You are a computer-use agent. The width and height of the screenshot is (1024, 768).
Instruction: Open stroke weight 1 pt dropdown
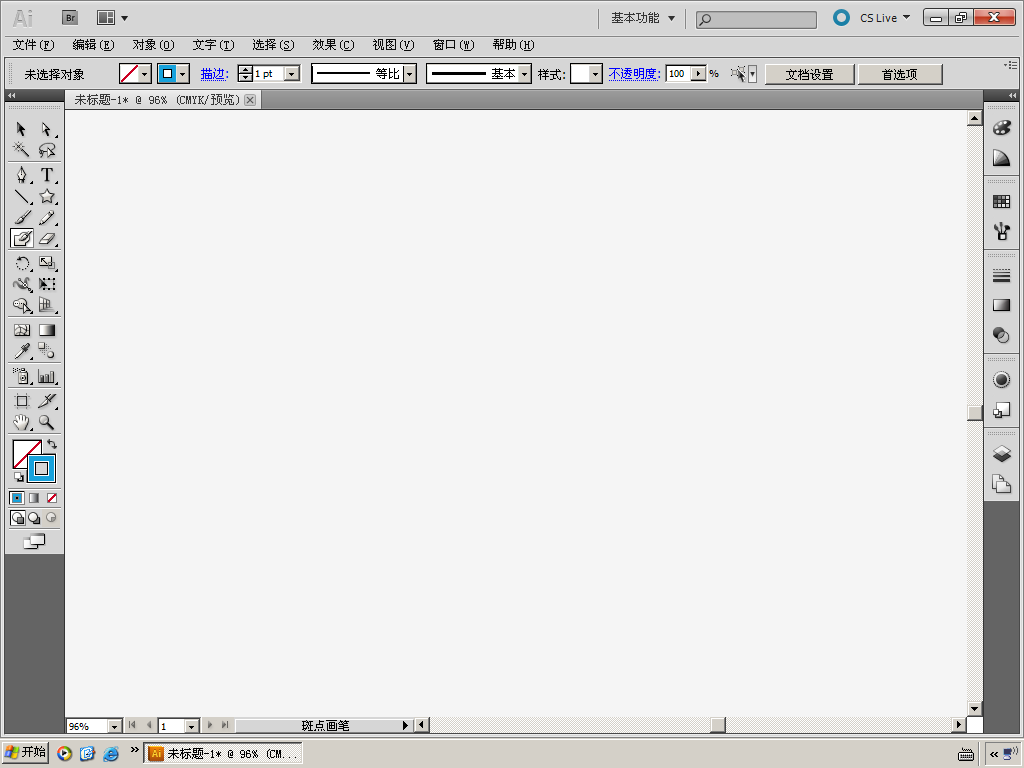pos(293,74)
